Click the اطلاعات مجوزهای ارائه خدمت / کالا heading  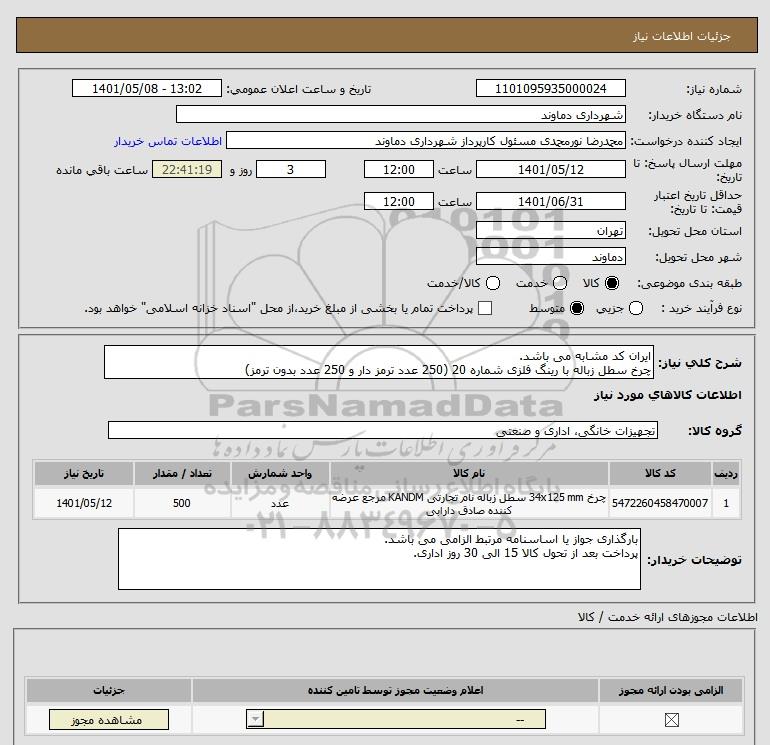(x=667, y=617)
